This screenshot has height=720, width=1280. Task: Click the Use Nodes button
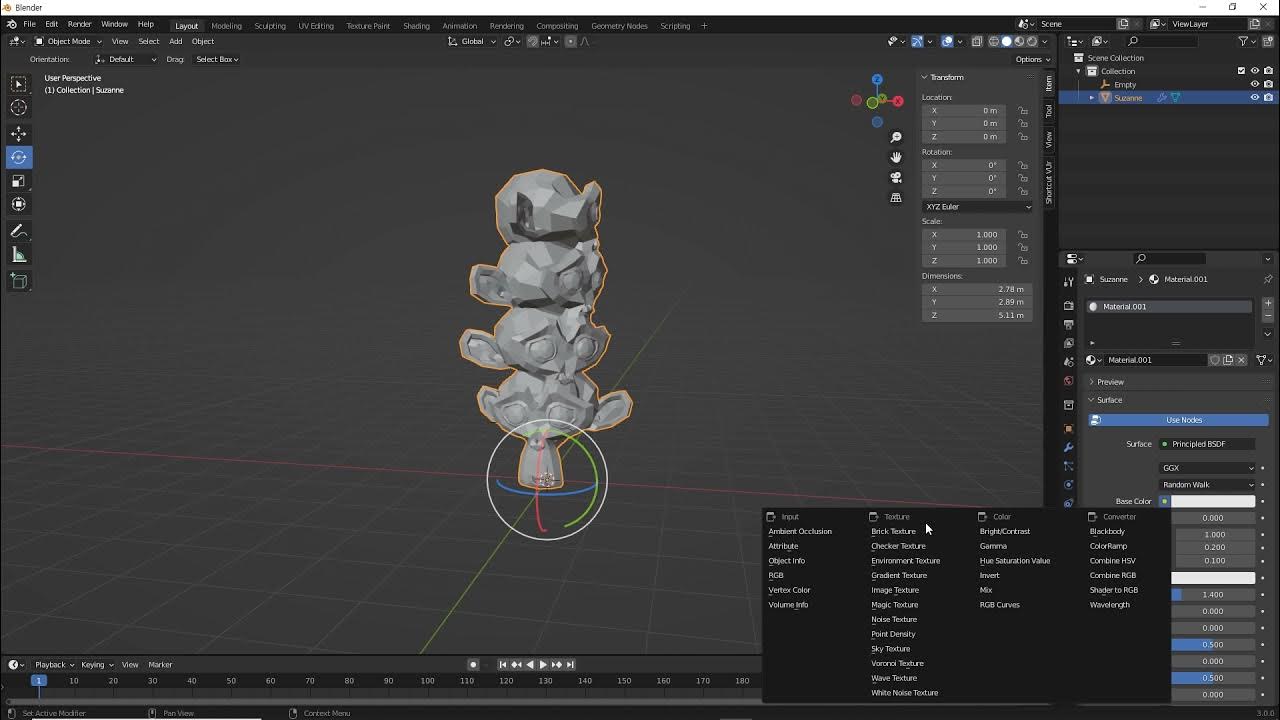1179,420
